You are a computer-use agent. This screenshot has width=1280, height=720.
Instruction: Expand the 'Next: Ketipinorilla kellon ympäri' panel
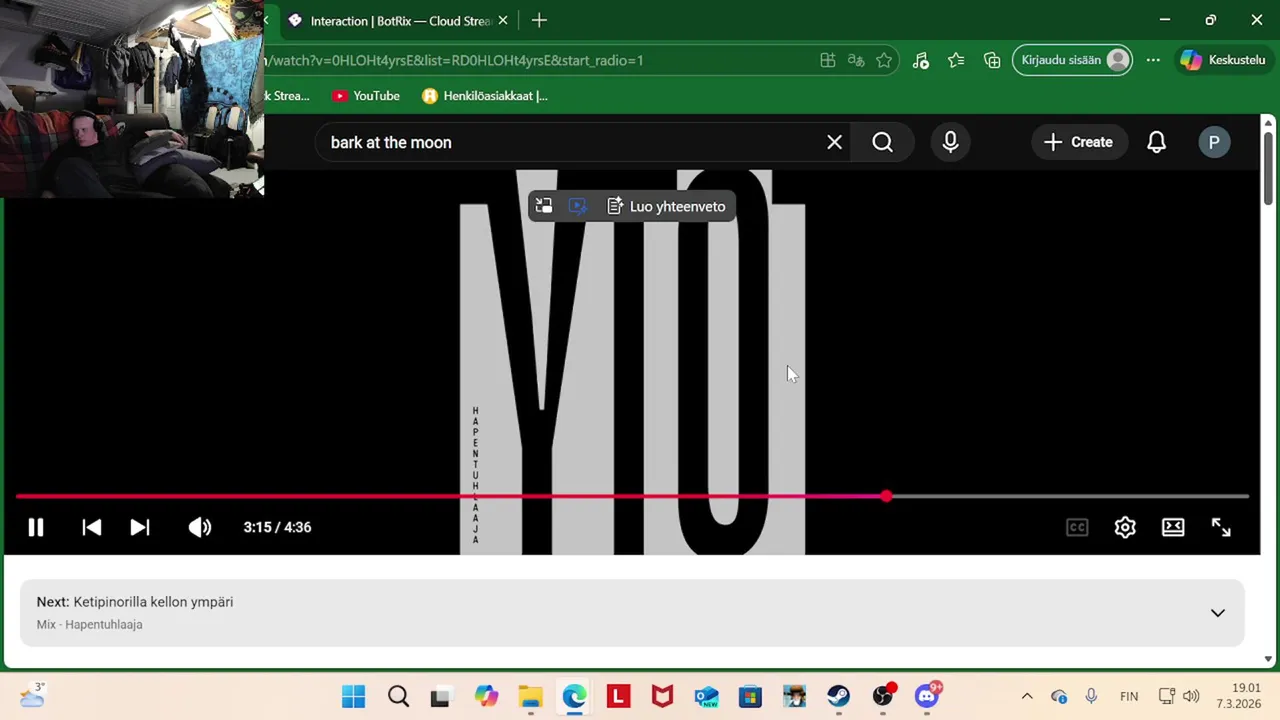(1218, 613)
